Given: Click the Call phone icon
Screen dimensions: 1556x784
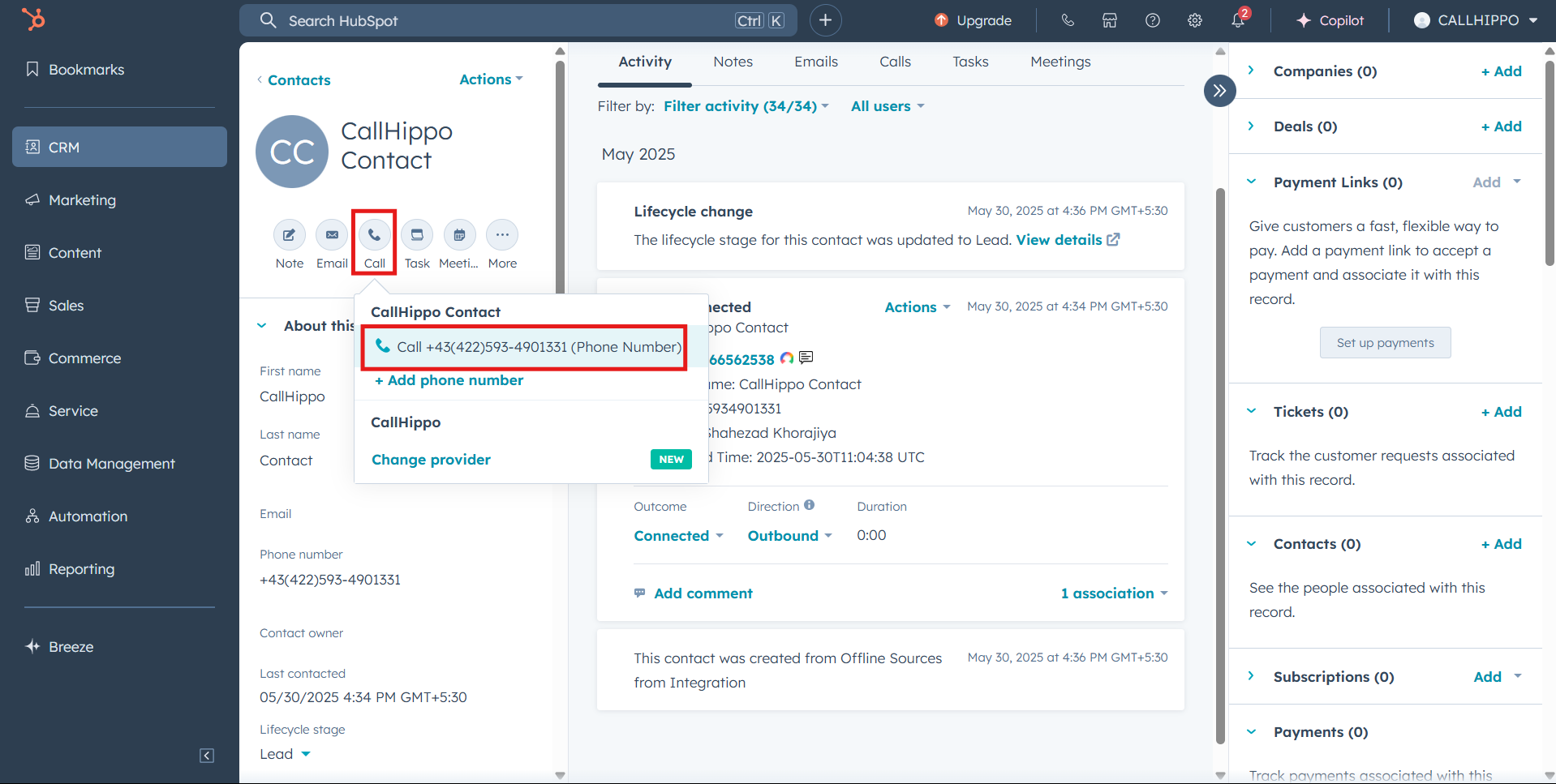Looking at the screenshot, I should pyautogui.click(x=374, y=235).
